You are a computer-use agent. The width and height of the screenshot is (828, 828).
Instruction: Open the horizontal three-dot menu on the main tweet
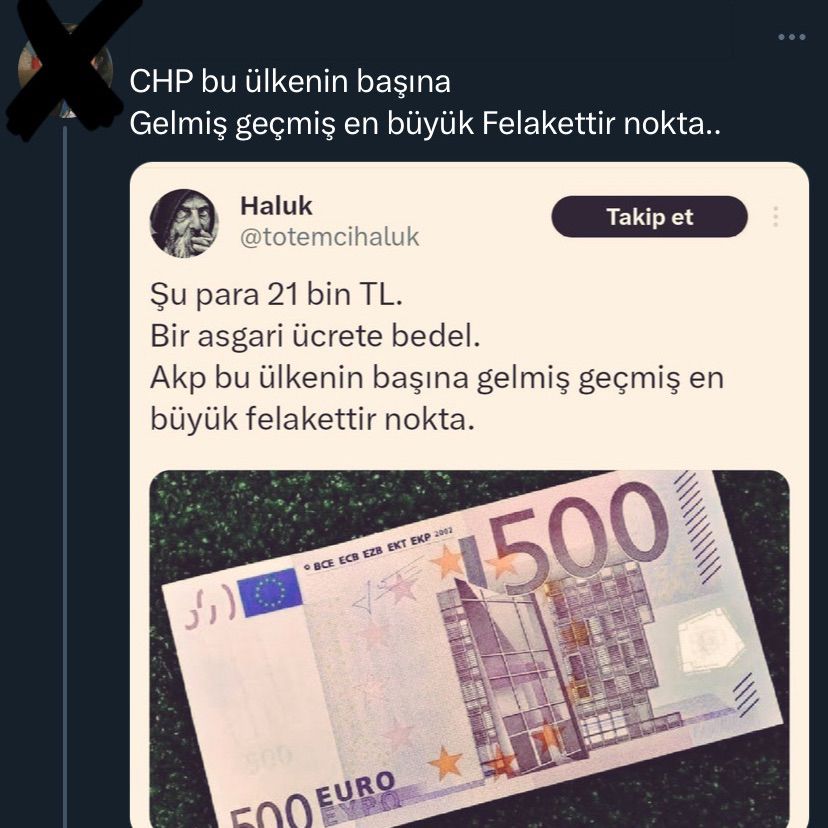[x=792, y=37]
